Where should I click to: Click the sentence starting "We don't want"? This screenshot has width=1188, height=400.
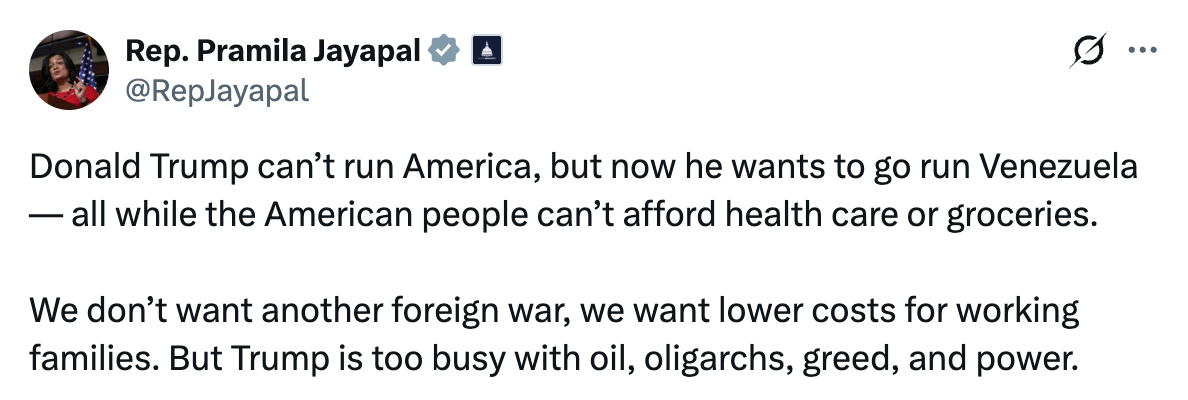300,312
